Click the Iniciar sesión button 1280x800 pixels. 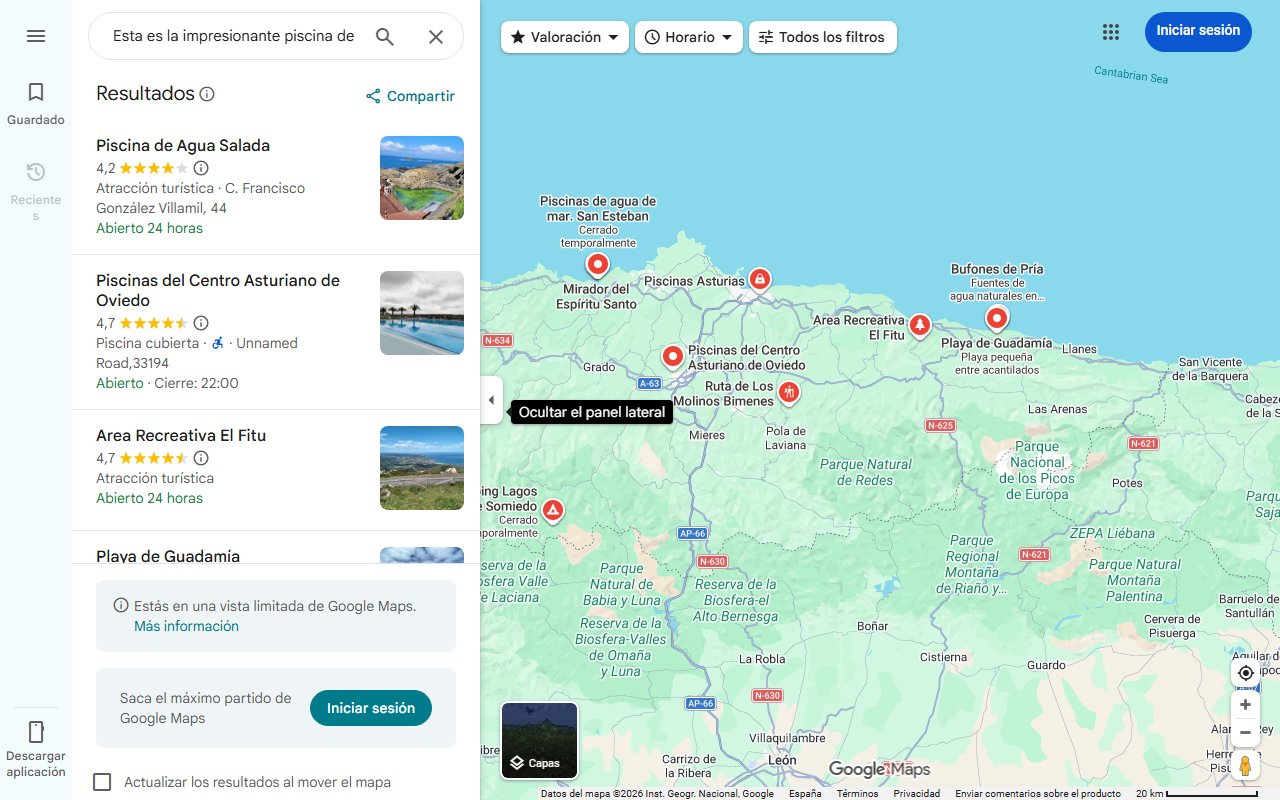(x=1197, y=31)
